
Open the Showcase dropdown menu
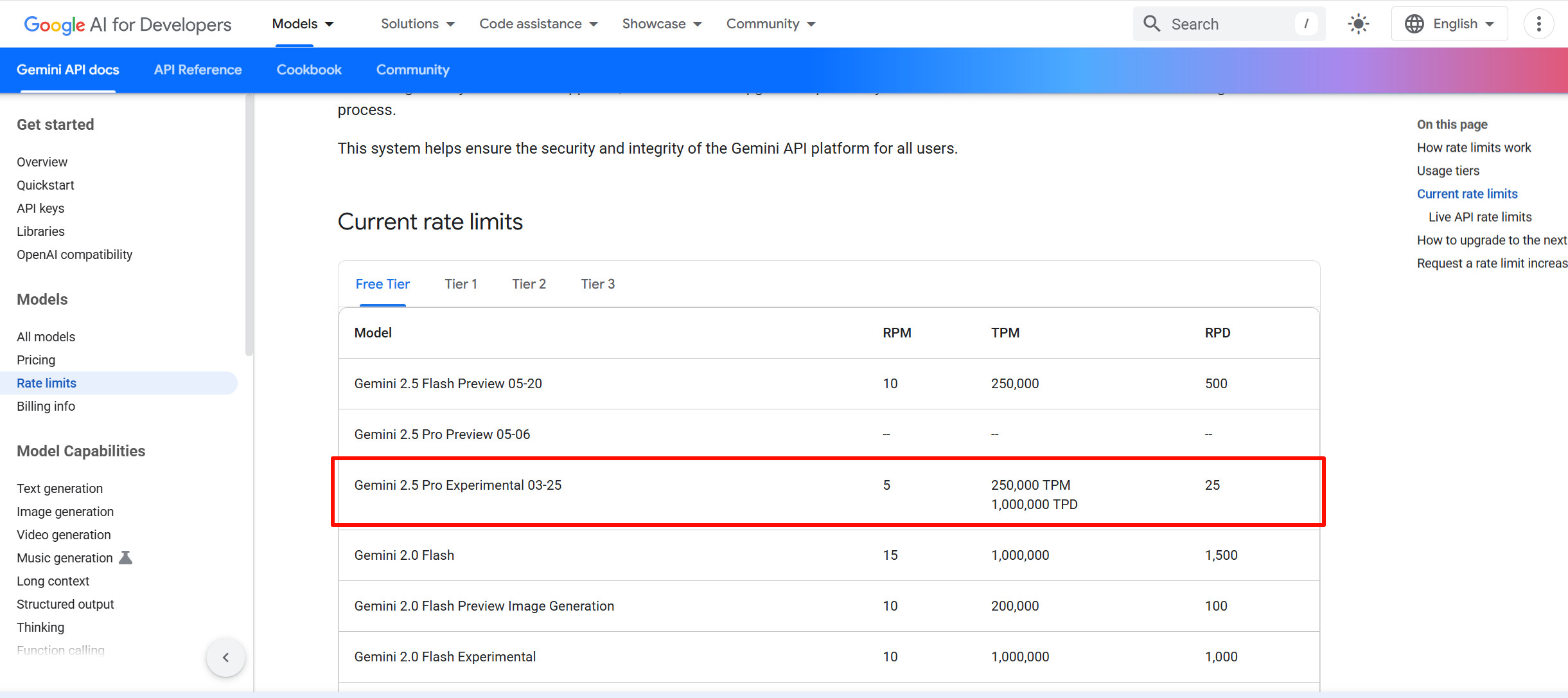point(662,24)
